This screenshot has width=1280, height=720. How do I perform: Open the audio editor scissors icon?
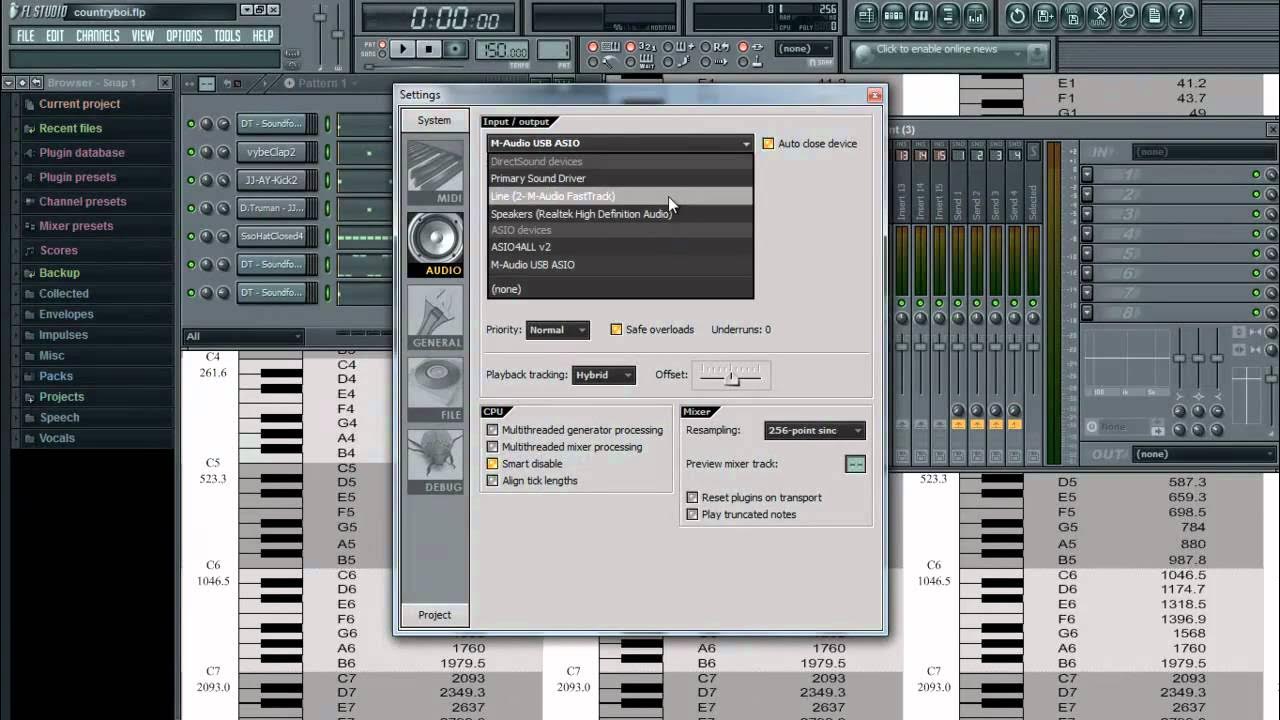(x=1099, y=15)
